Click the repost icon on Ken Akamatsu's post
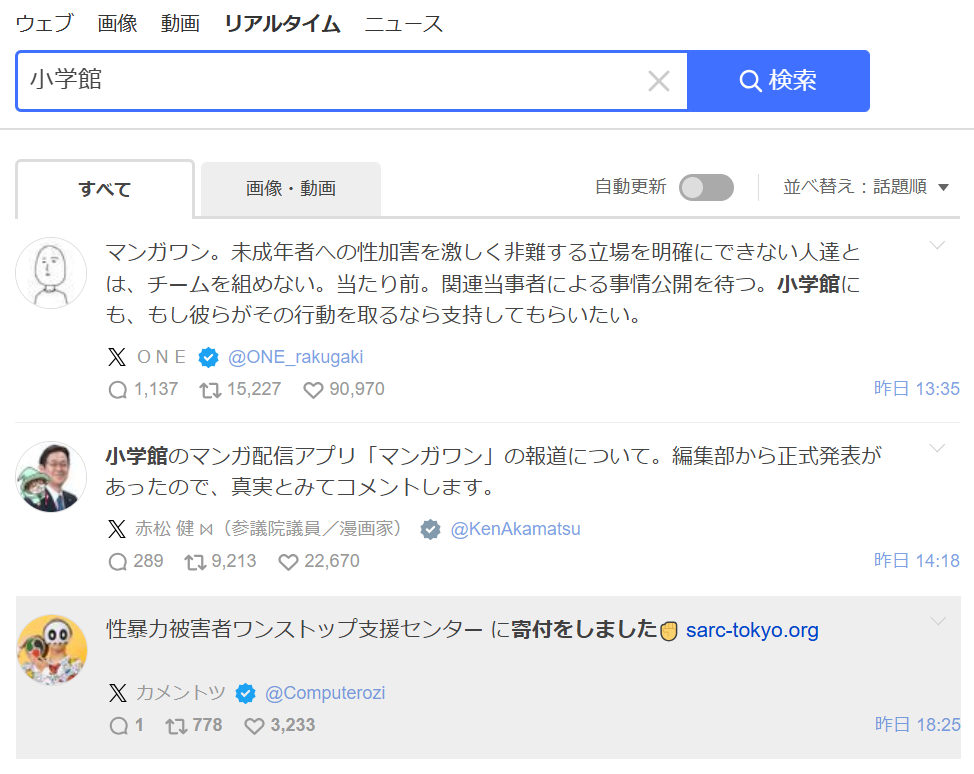The height and width of the screenshot is (774, 974). [195, 562]
